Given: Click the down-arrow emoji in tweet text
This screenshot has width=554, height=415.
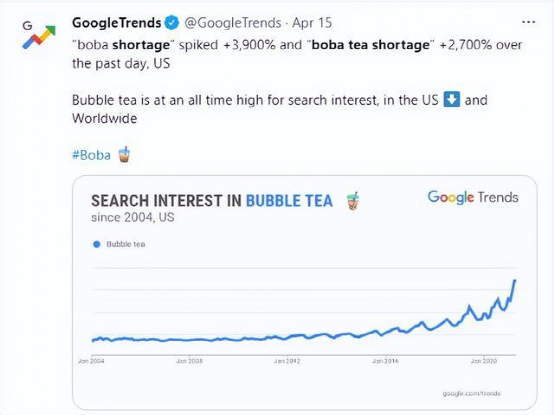Looking at the screenshot, I should (452, 99).
